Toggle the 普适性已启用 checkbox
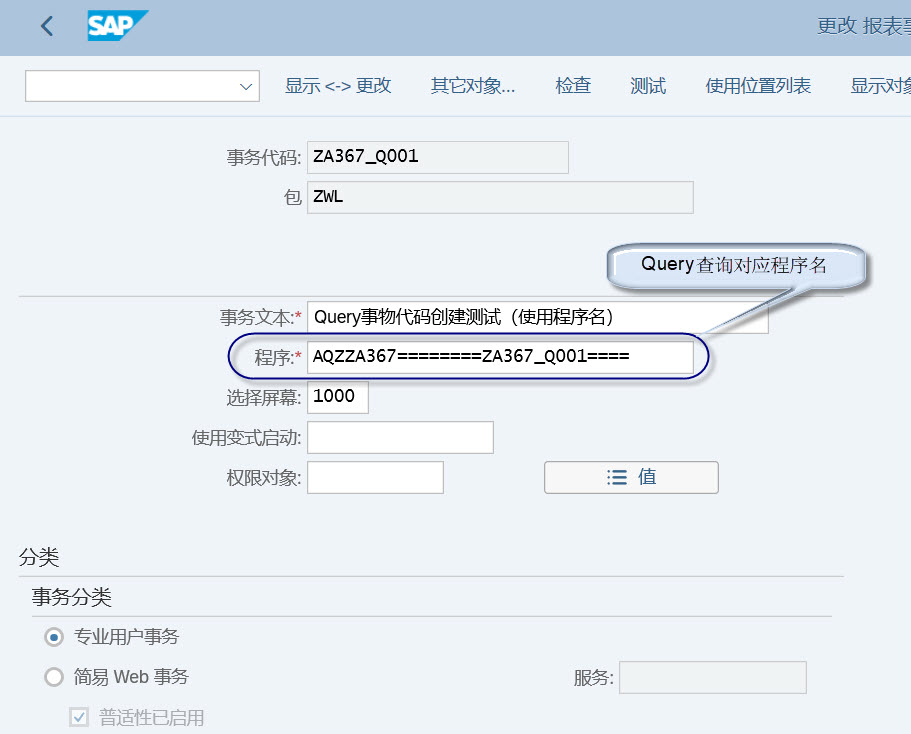The image size is (911, 734). (77, 716)
